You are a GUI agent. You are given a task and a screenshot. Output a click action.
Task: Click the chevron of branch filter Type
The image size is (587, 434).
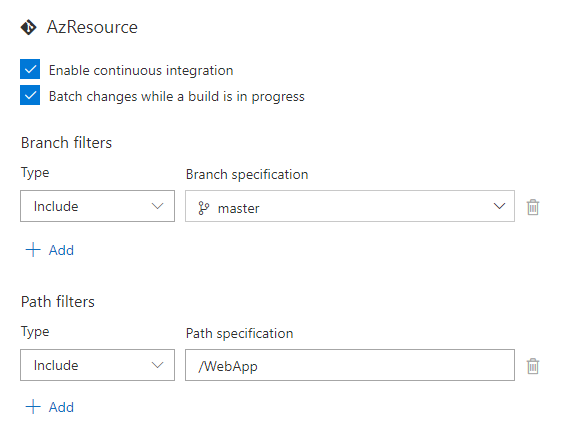click(157, 206)
